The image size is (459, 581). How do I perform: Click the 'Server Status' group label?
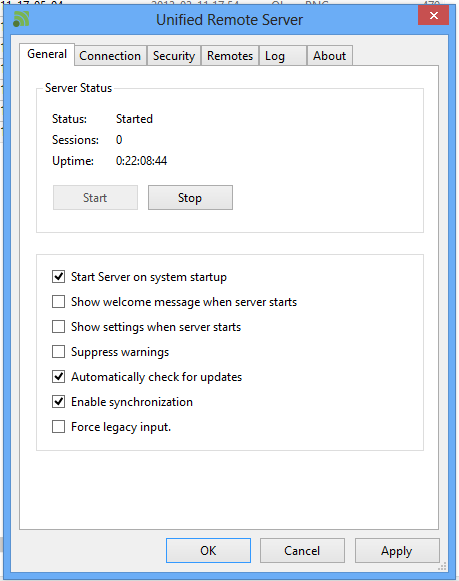[x=78, y=88]
